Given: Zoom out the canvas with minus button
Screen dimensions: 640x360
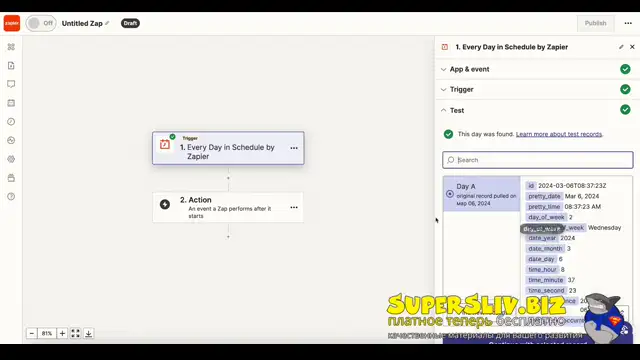Looking at the screenshot, I should click(x=31, y=333).
